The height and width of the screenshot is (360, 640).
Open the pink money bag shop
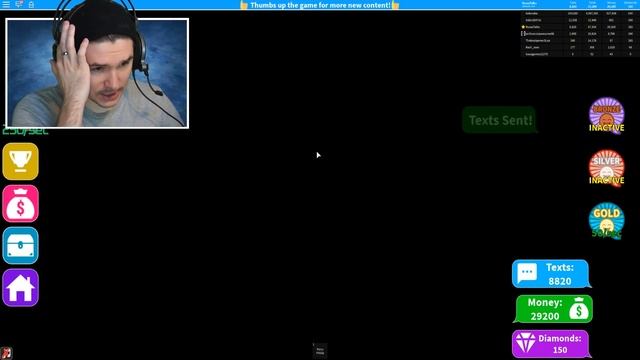click(x=20, y=204)
